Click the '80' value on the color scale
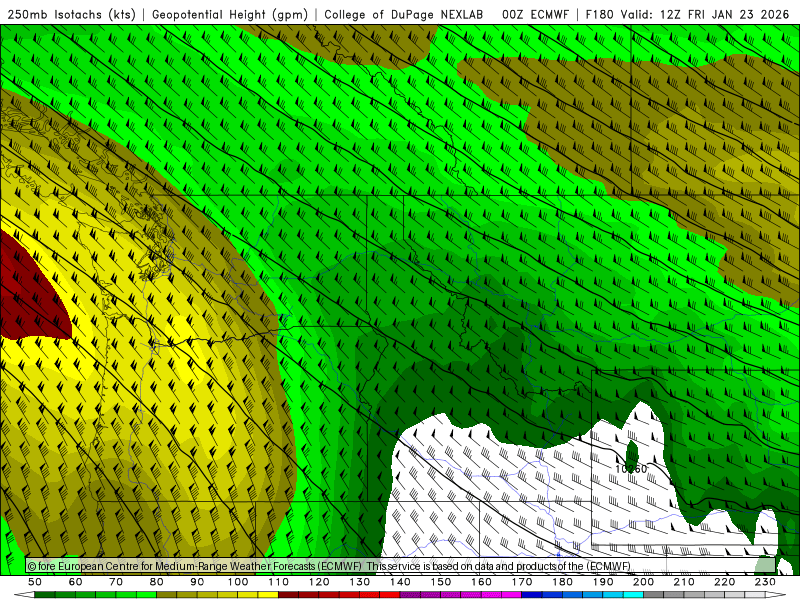 (x=157, y=582)
